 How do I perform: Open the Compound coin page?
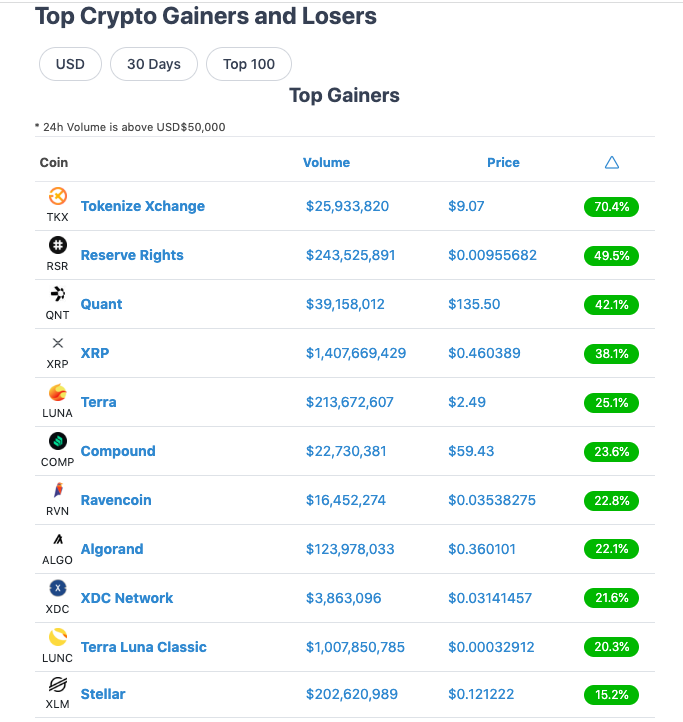click(x=118, y=451)
